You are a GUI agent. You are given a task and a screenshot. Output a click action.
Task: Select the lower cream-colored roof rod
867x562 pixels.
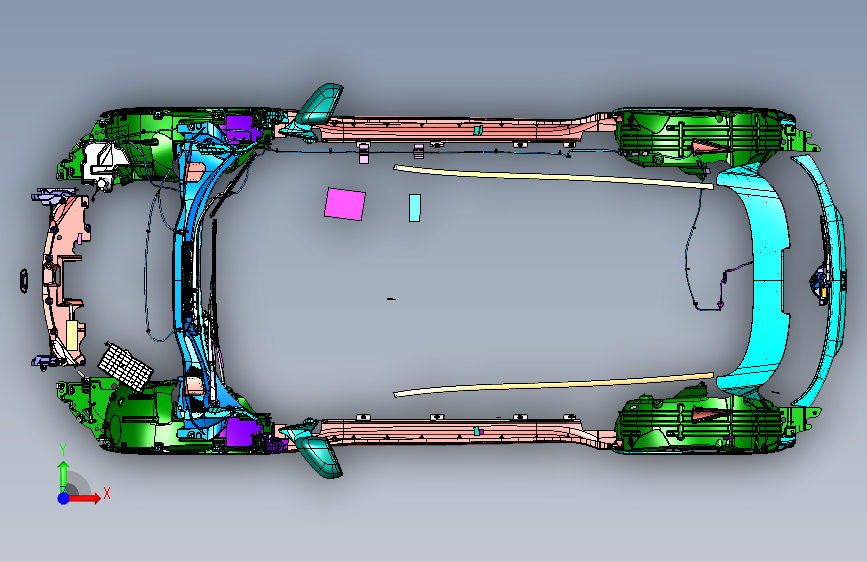(553, 384)
